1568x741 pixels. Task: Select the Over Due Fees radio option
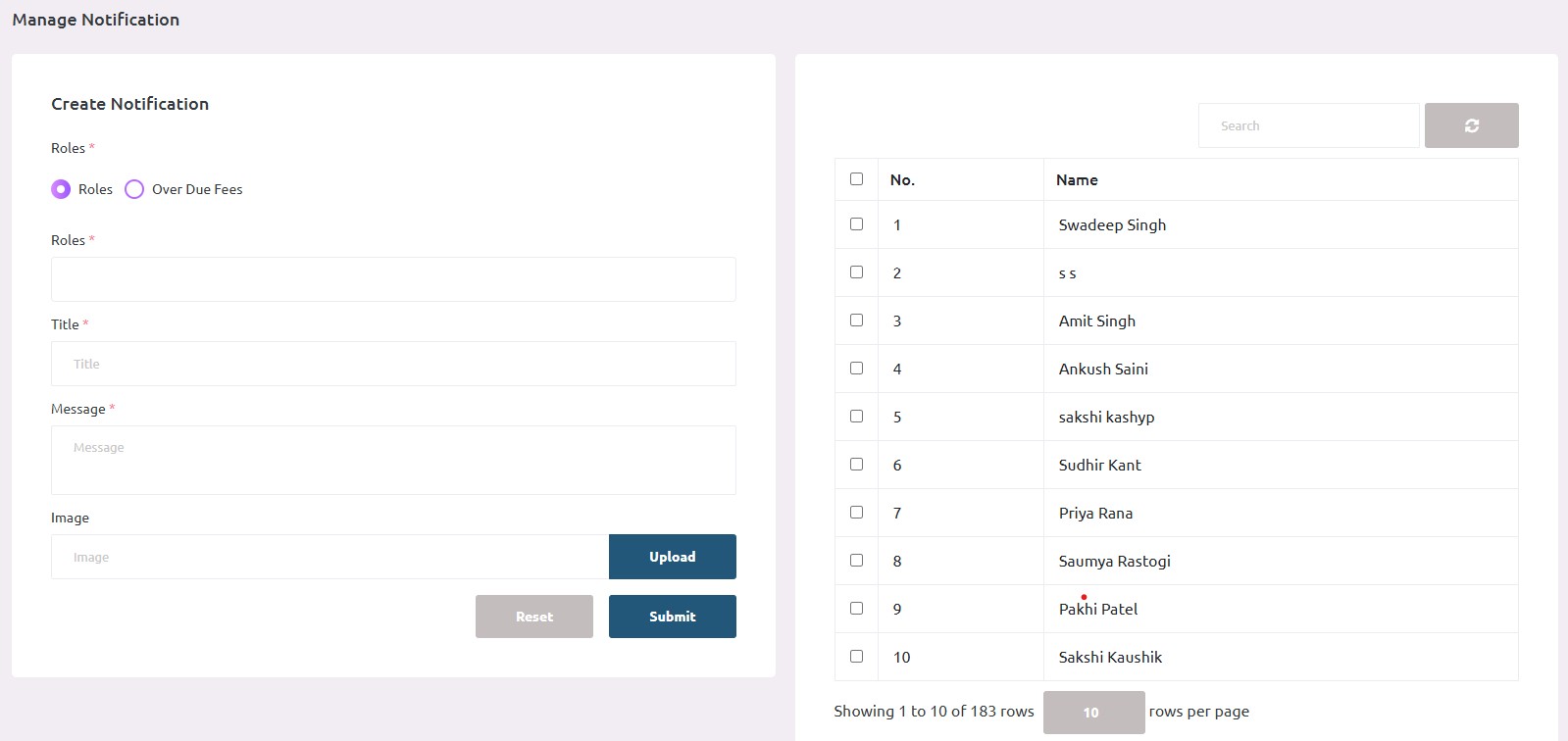pyautogui.click(x=134, y=189)
